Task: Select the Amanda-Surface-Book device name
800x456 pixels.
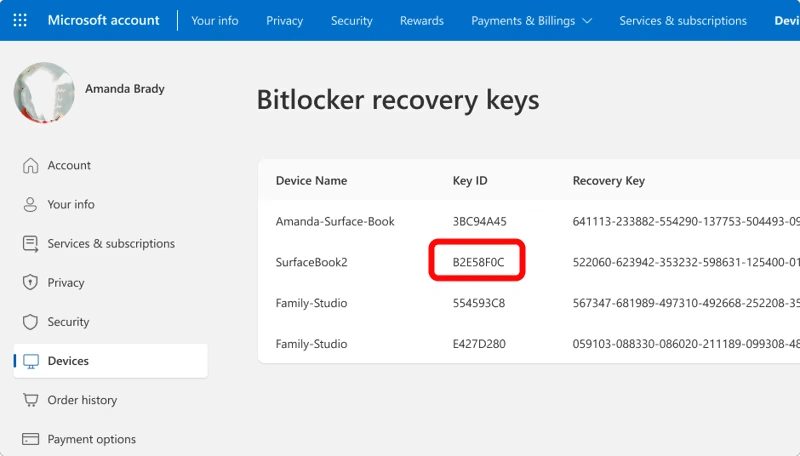Action: pos(335,221)
